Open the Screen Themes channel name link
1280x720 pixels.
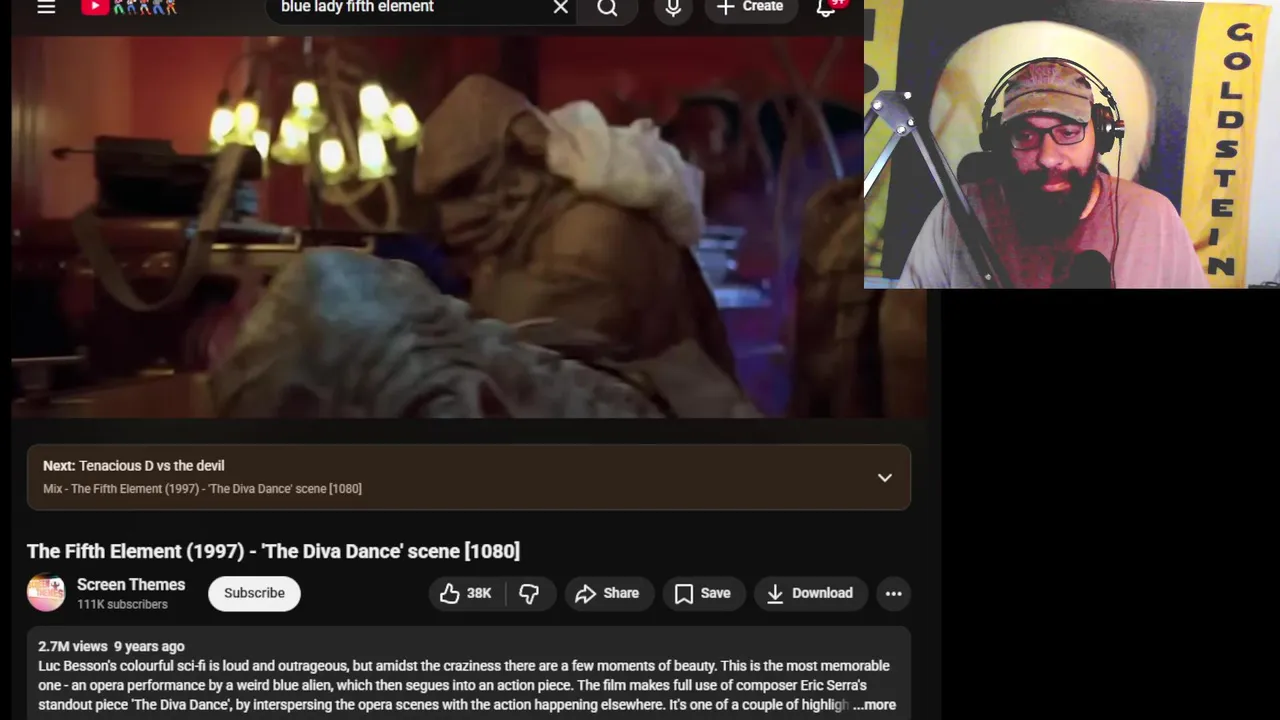(x=131, y=584)
